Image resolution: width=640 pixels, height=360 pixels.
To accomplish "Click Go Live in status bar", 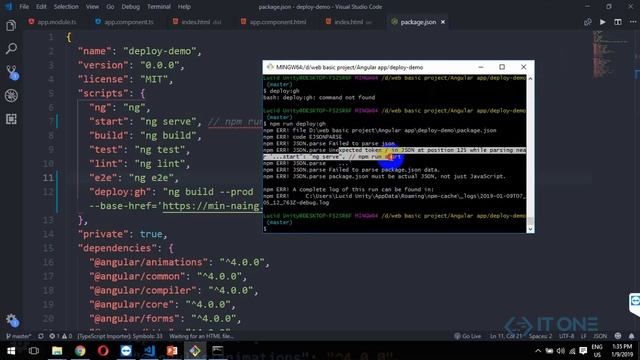I will pos(468,336).
